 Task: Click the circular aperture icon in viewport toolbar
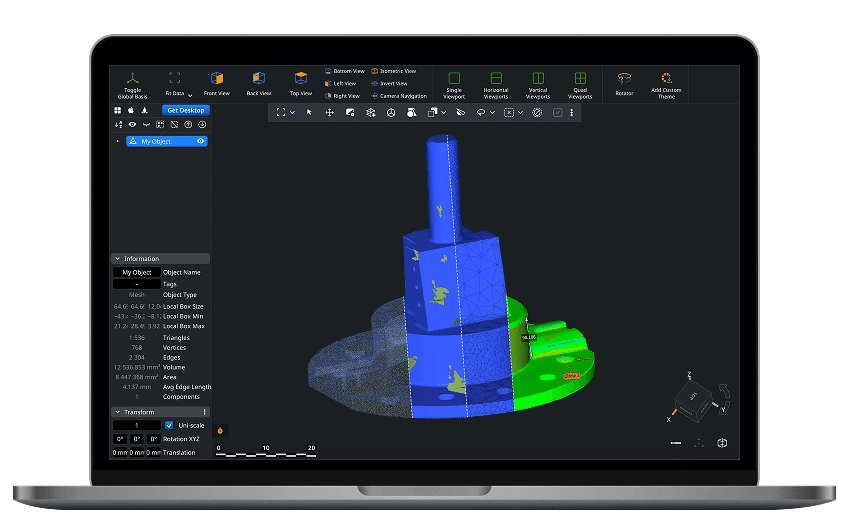(x=537, y=112)
